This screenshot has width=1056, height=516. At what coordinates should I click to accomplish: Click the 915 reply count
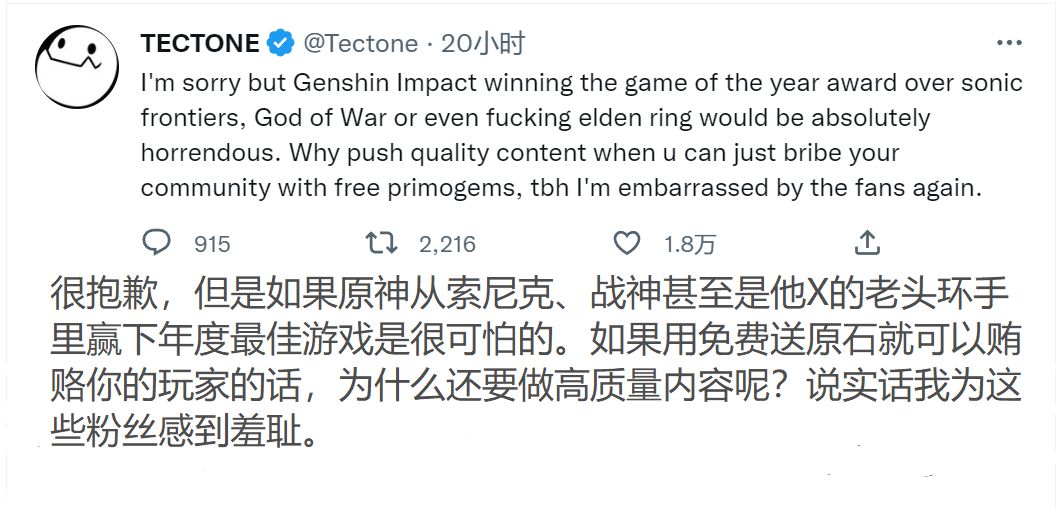[212, 244]
